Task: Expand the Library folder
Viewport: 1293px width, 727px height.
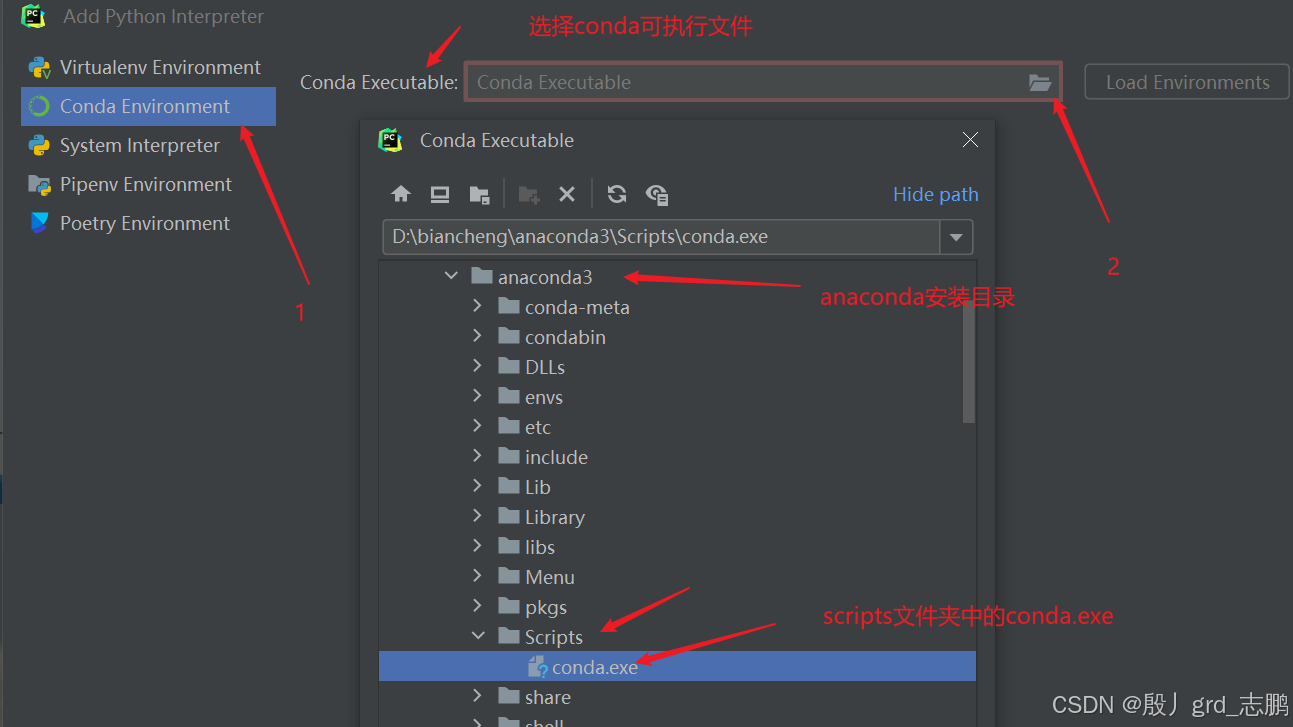Action: click(x=478, y=517)
